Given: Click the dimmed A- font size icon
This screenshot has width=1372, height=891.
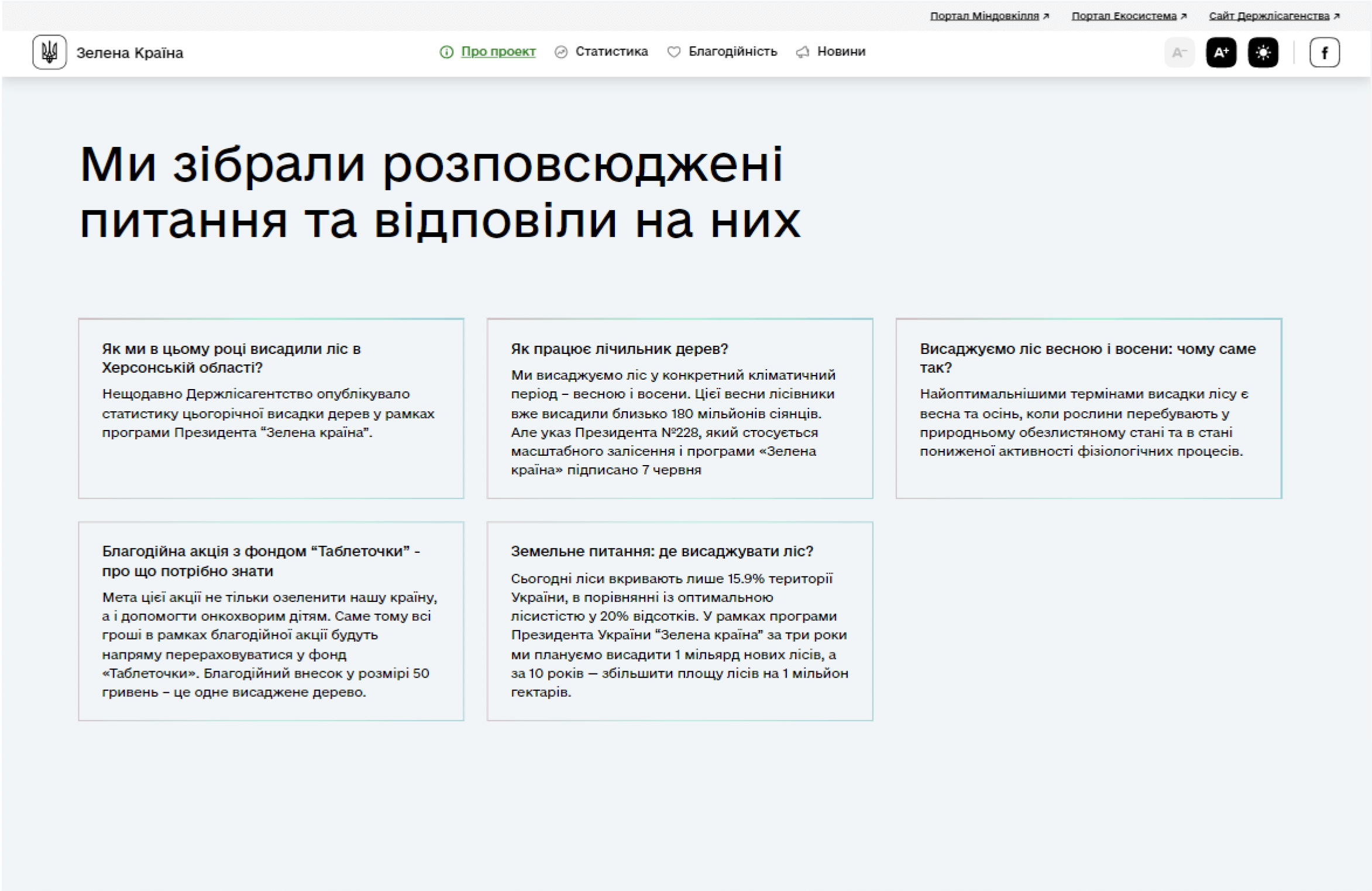Looking at the screenshot, I should coord(1180,53).
